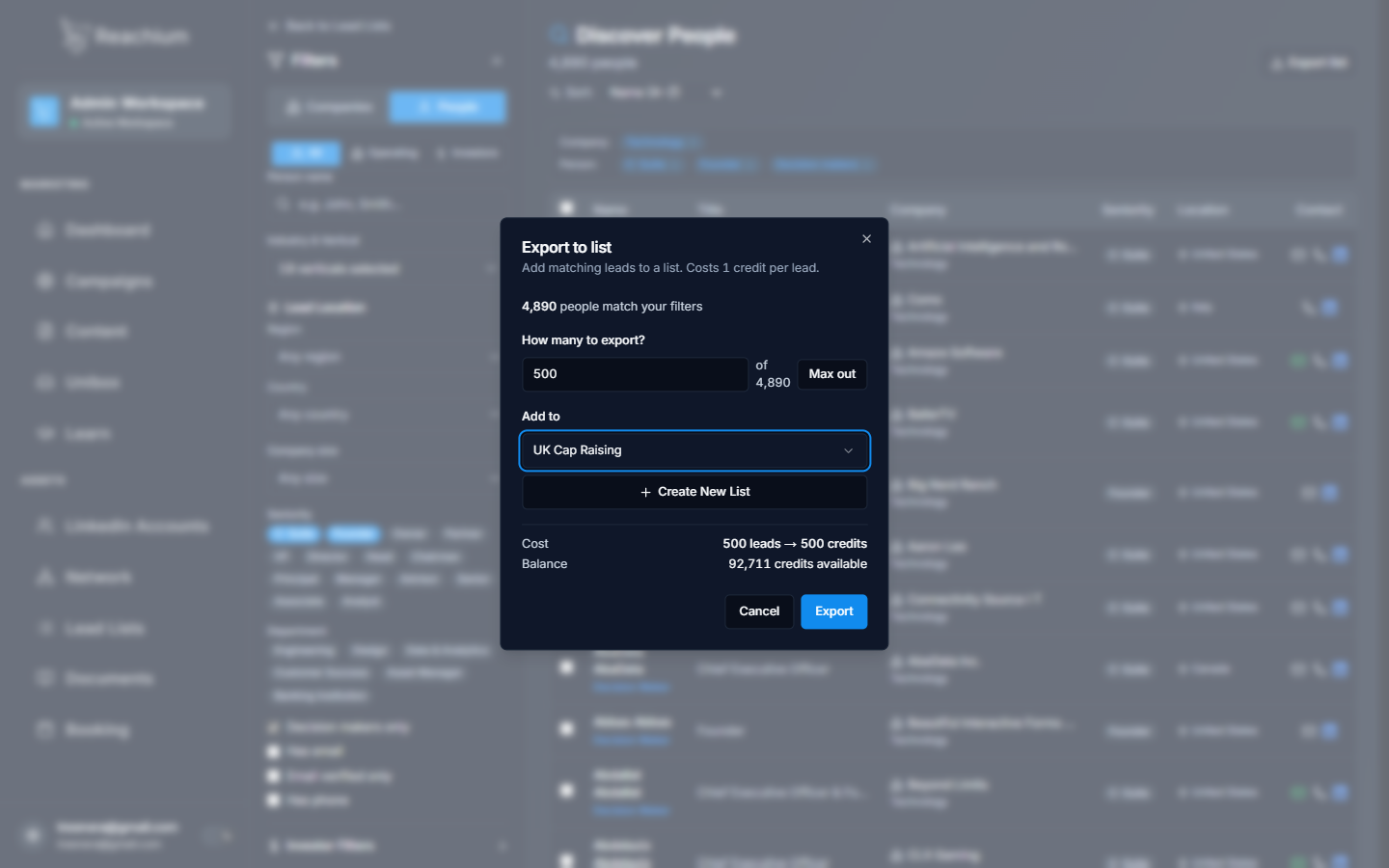Click the Max out button

pyautogui.click(x=831, y=374)
